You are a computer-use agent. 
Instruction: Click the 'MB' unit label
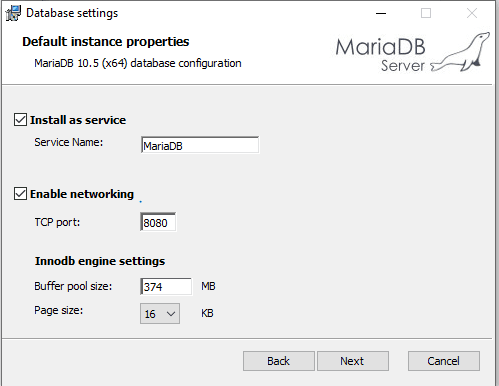208,286
